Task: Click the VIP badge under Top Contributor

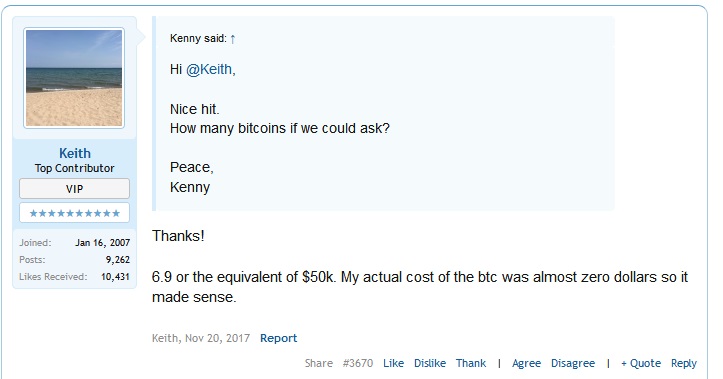Action: tap(74, 189)
